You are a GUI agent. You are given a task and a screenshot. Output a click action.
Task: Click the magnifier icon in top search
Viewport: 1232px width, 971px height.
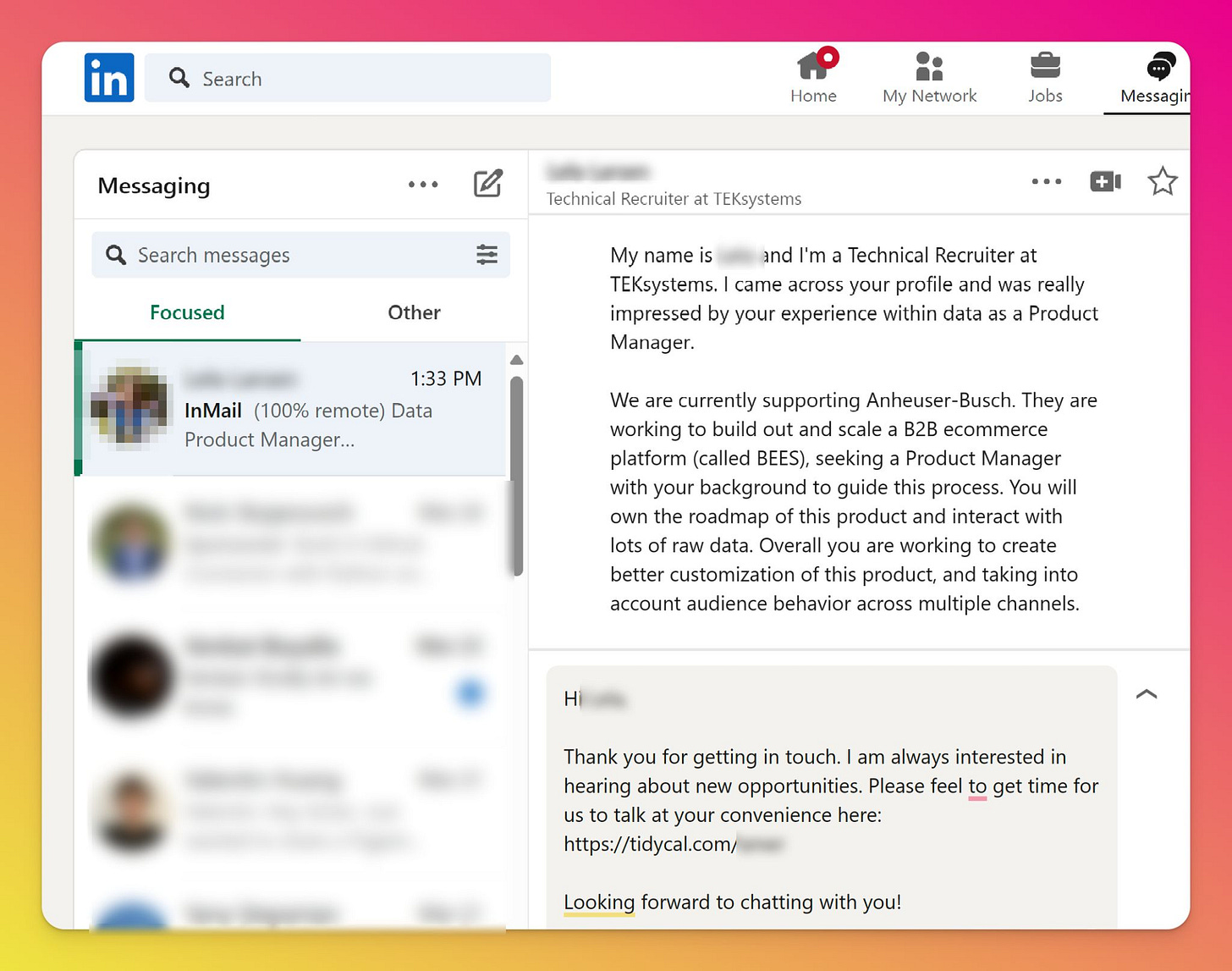point(179,78)
